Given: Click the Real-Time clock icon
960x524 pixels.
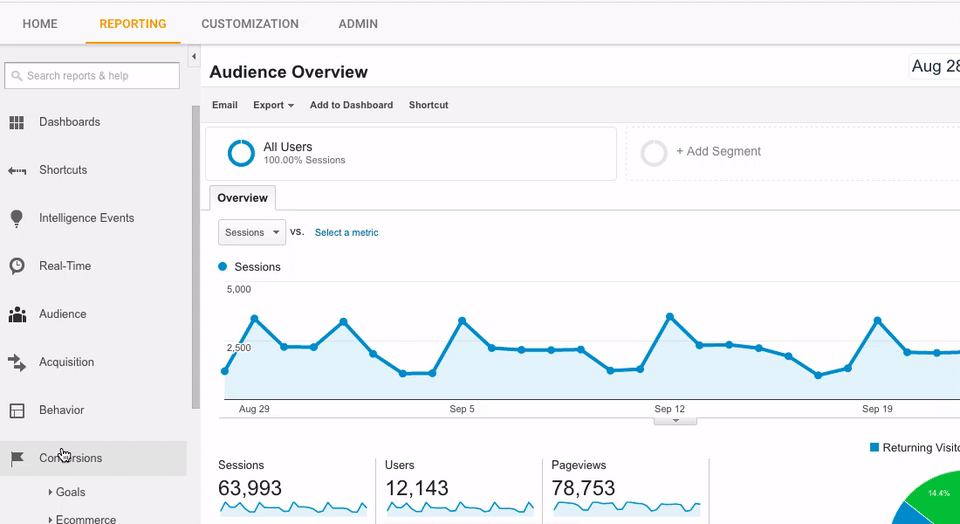Looking at the screenshot, I should pos(17,266).
